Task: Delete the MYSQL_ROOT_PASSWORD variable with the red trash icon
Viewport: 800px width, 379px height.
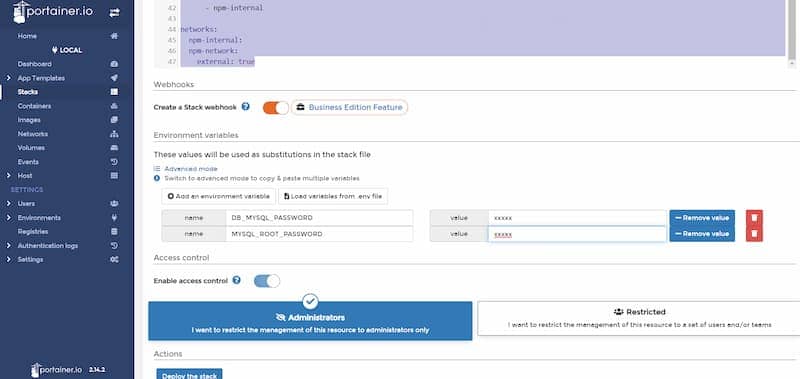Action: tap(754, 234)
